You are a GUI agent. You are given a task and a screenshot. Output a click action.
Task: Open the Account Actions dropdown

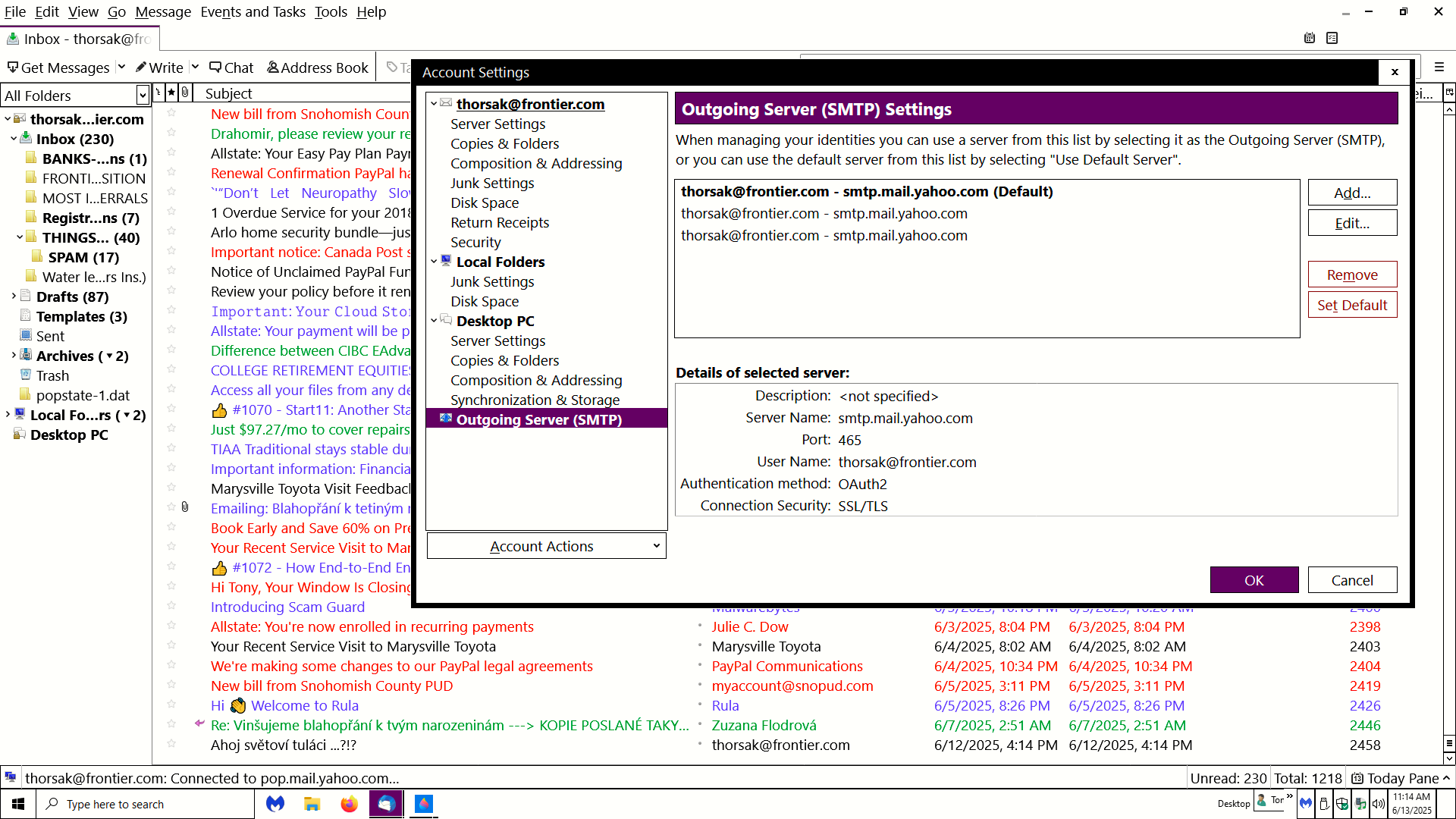(546, 546)
